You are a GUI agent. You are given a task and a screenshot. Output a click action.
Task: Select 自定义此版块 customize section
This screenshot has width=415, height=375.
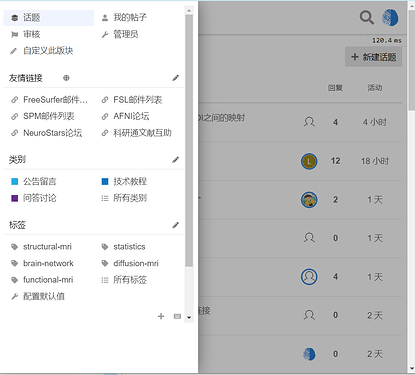(x=42, y=51)
